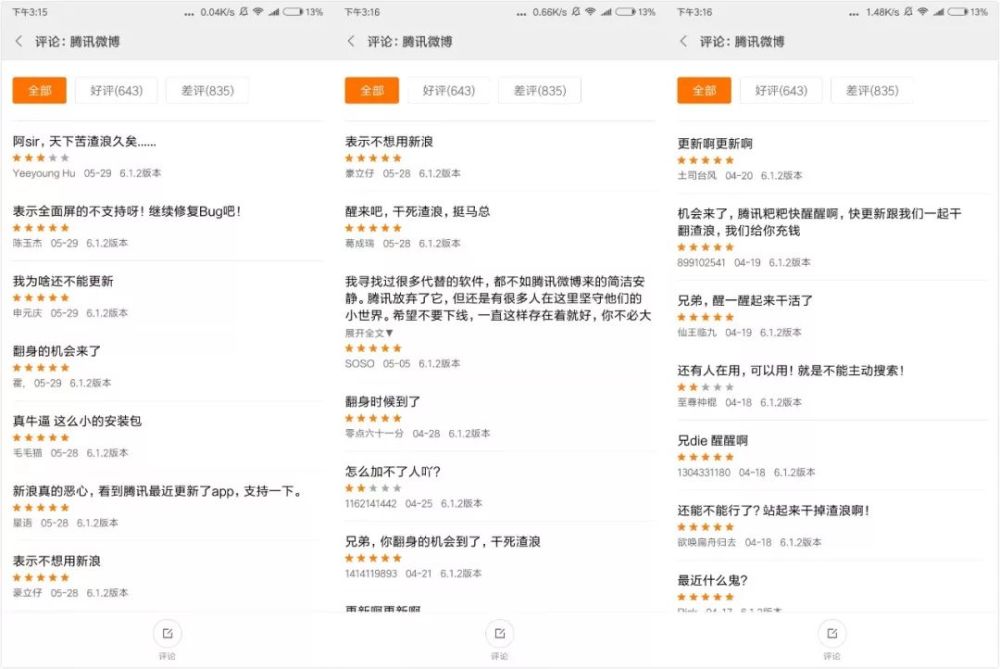Tap five-star rating under 翻身时候到了 review
Screen dimensions: 1000x669
(373, 418)
